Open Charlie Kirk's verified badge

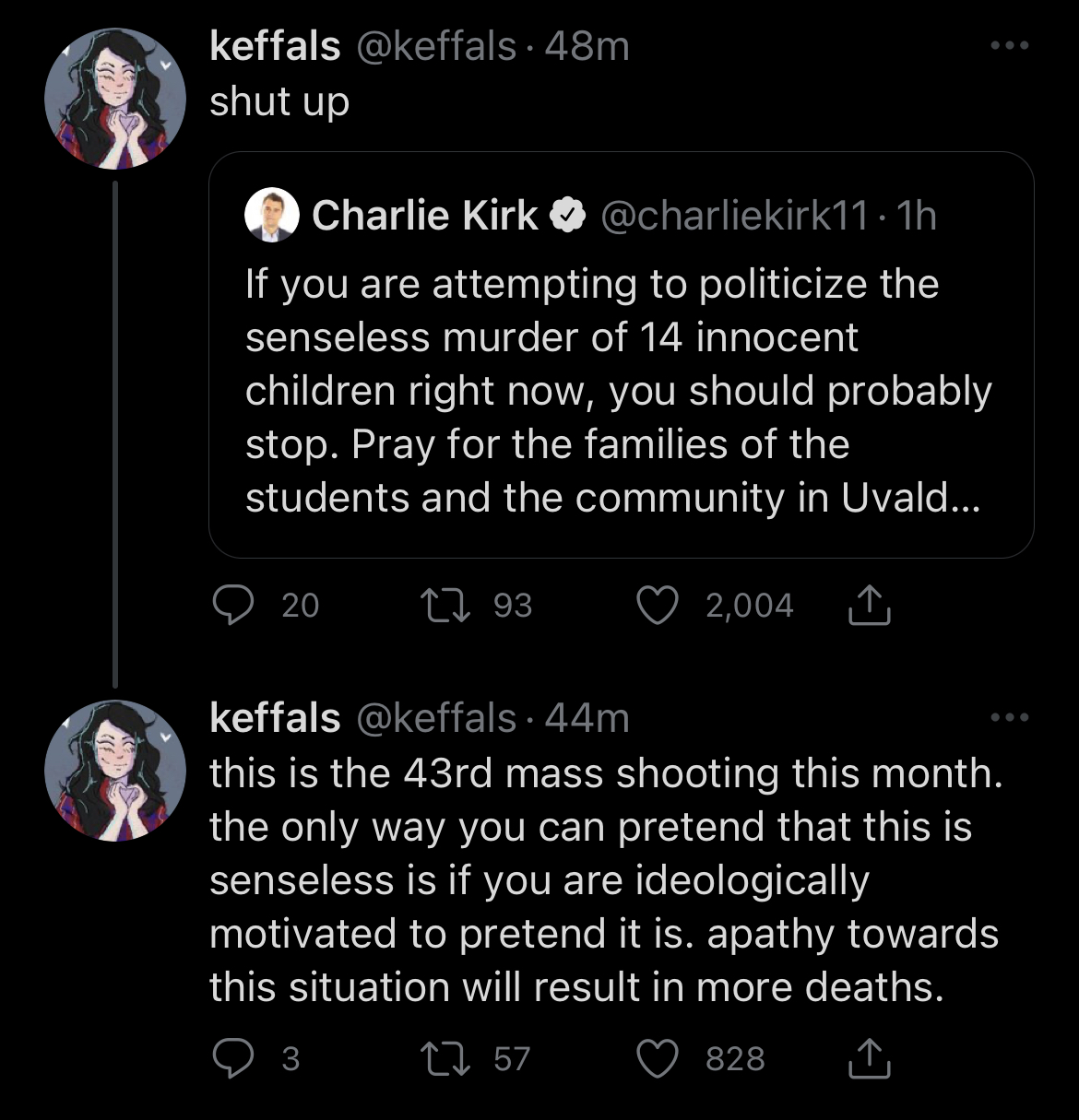tap(568, 217)
